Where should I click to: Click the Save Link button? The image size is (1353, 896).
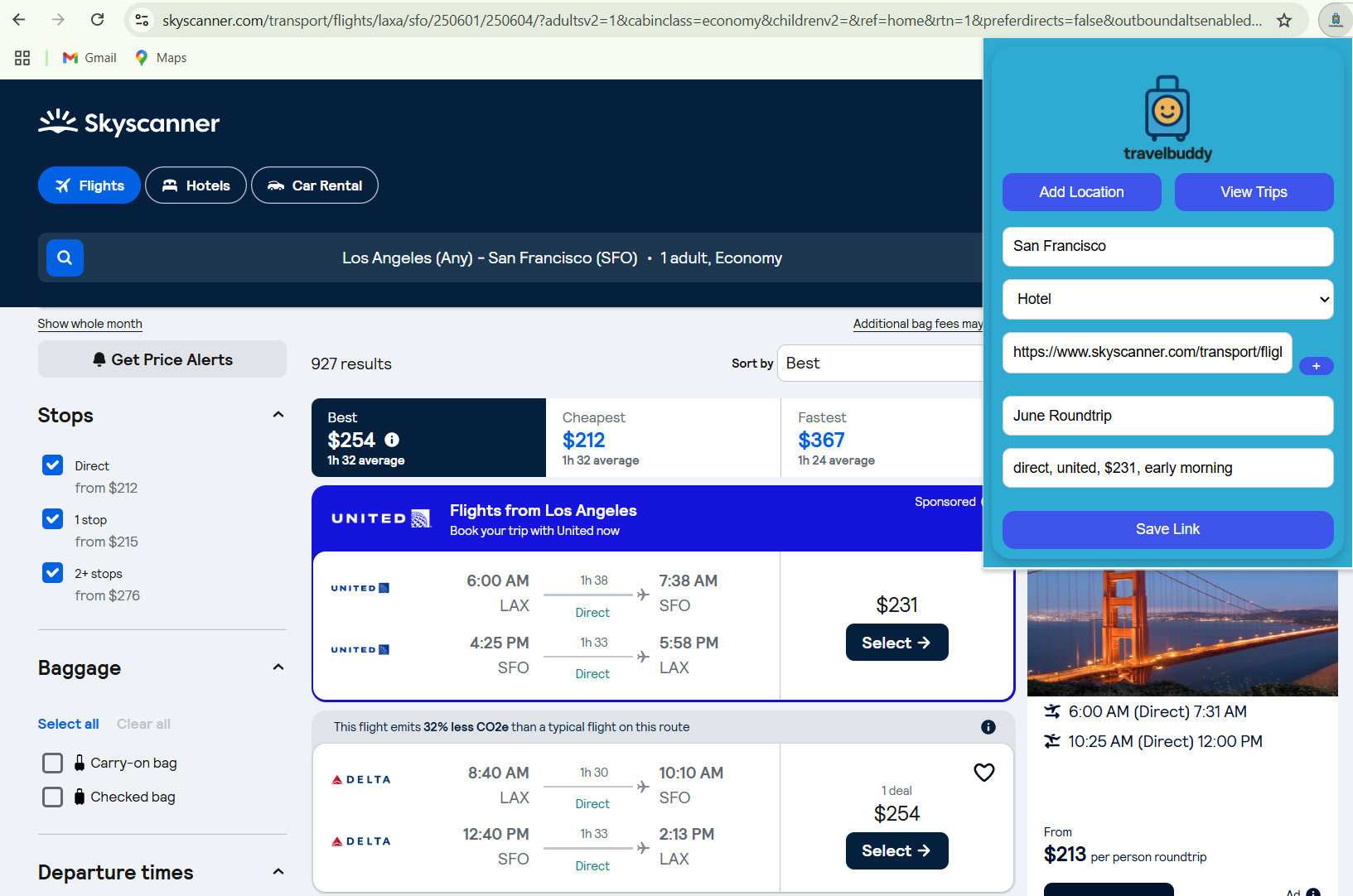pyautogui.click(x=1167, y=529)
